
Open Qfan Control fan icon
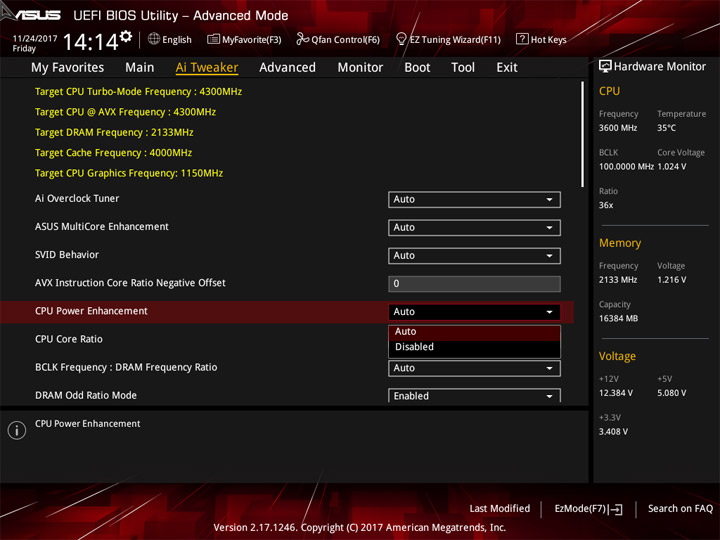tap(302, 39)
